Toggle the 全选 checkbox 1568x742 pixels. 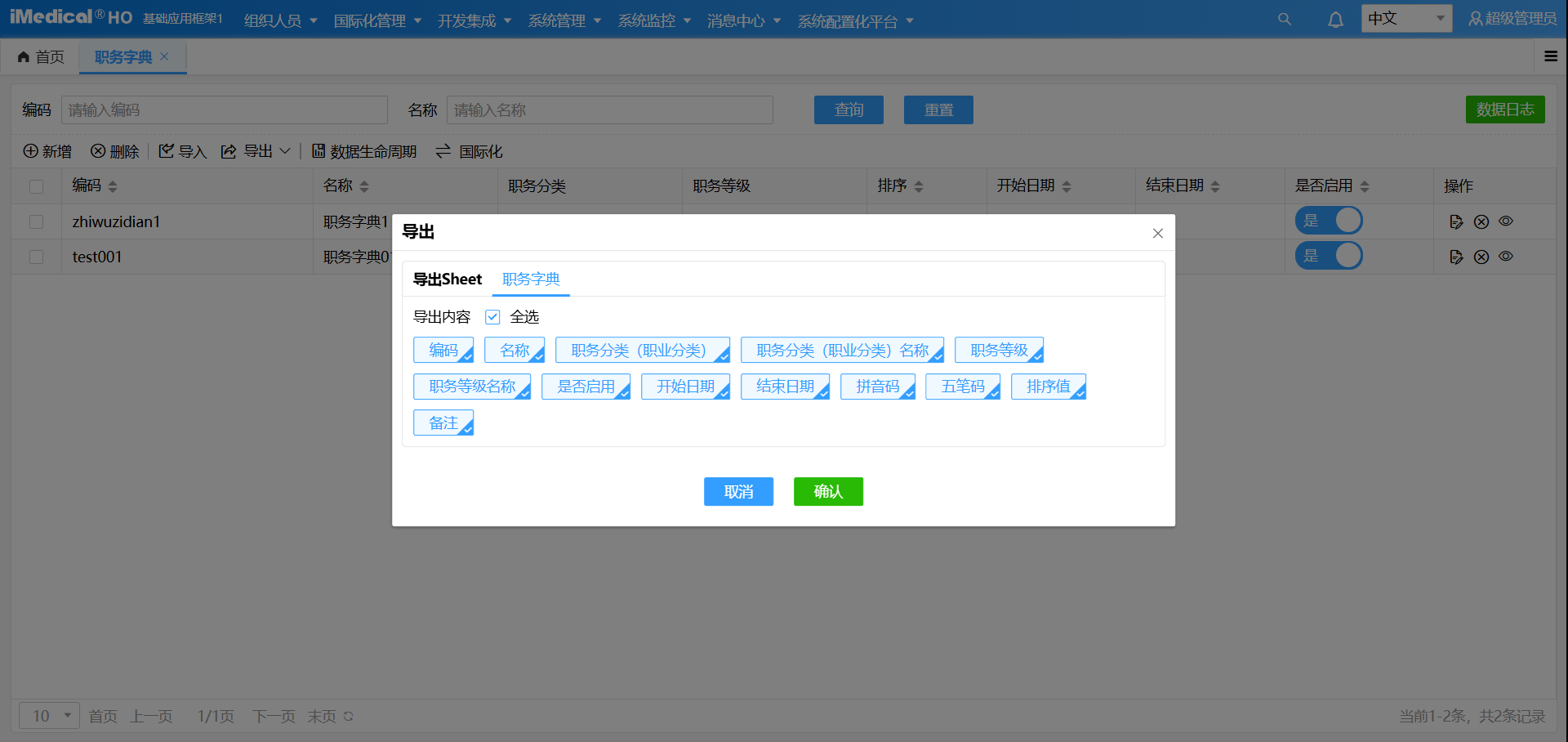492,316
